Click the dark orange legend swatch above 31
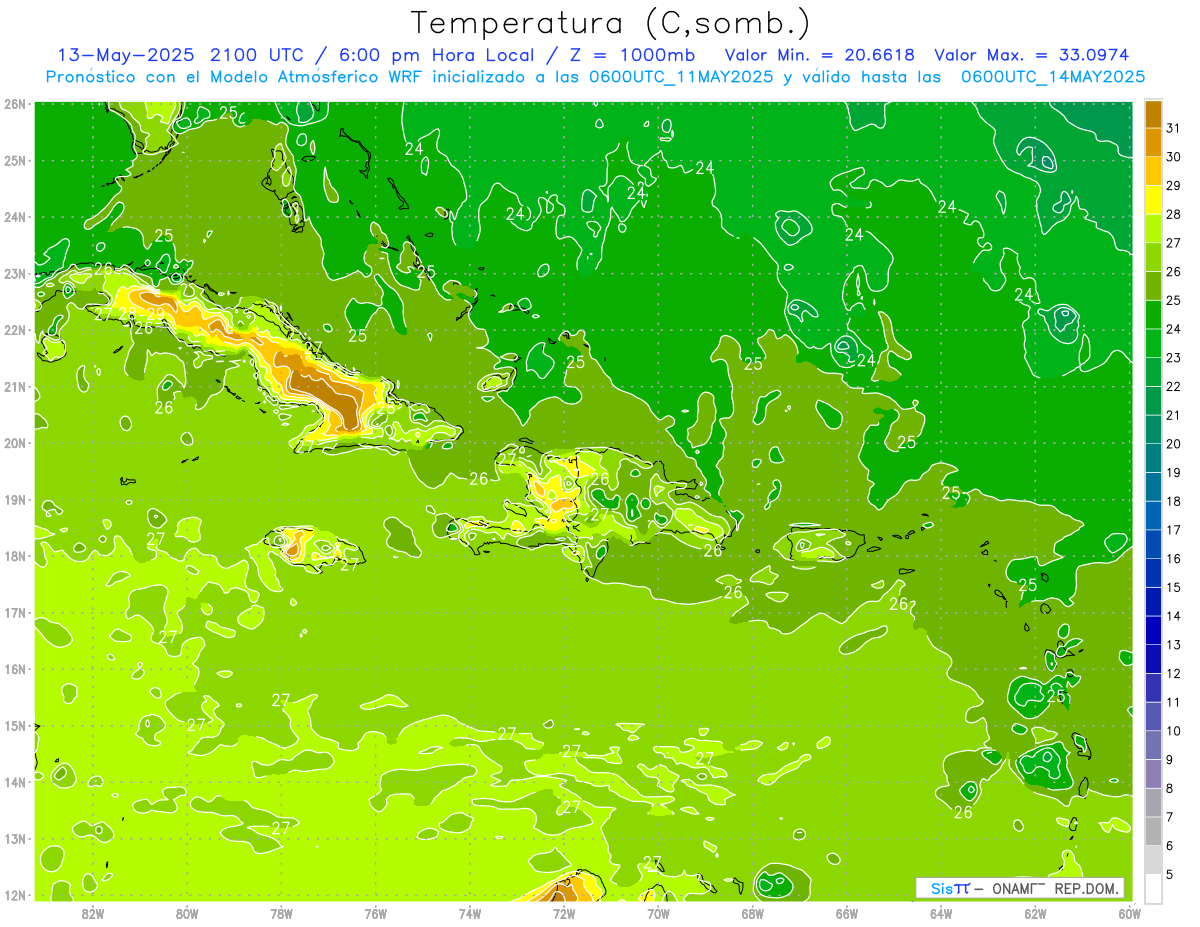 click(x=1153, y=114)
